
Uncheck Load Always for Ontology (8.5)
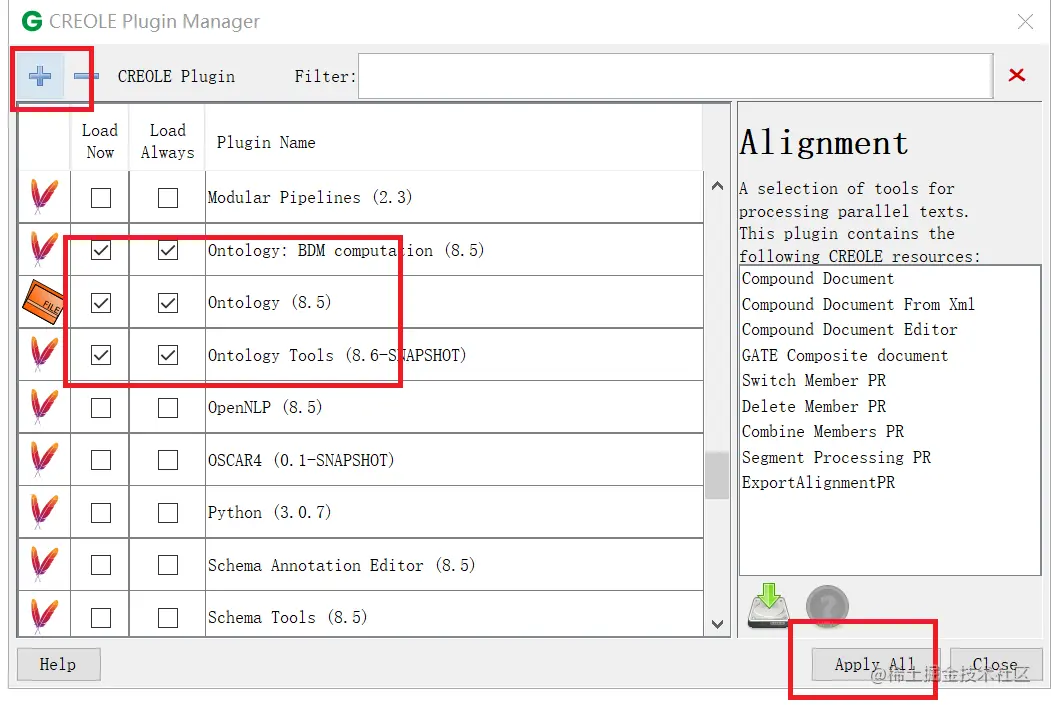point(168,303)
